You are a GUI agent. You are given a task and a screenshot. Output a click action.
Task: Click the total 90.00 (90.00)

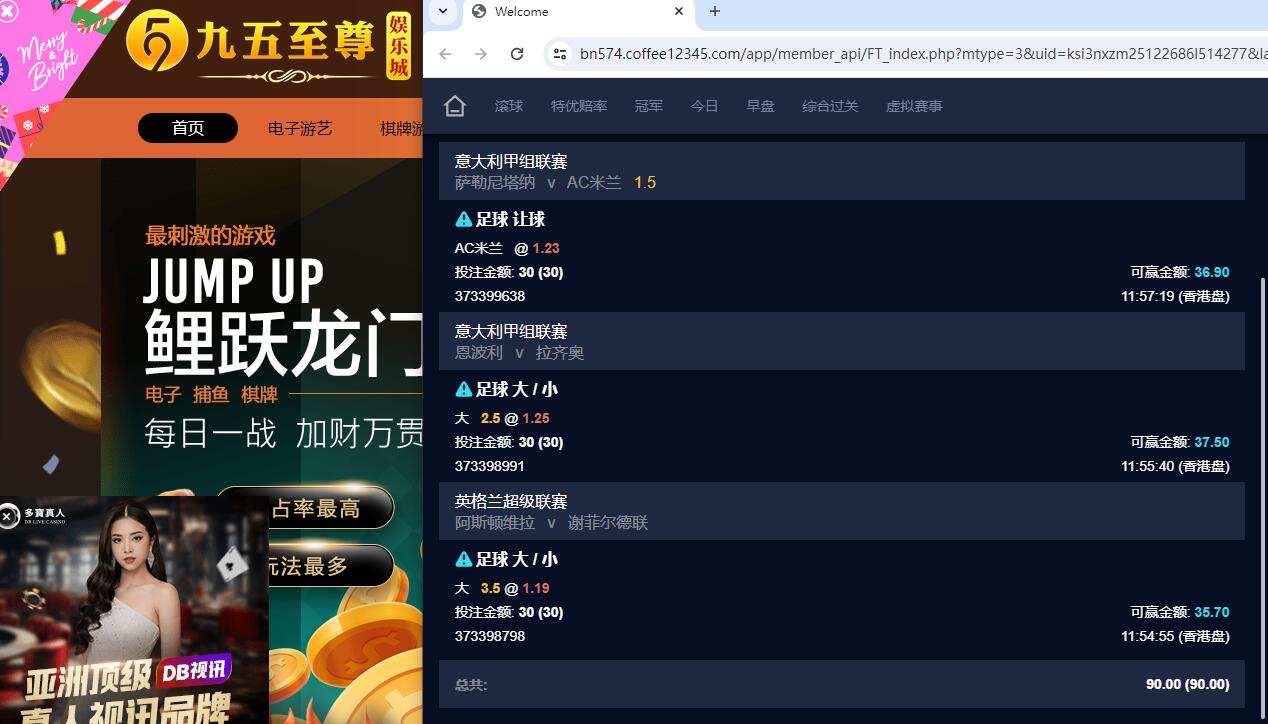[1188, 685]
